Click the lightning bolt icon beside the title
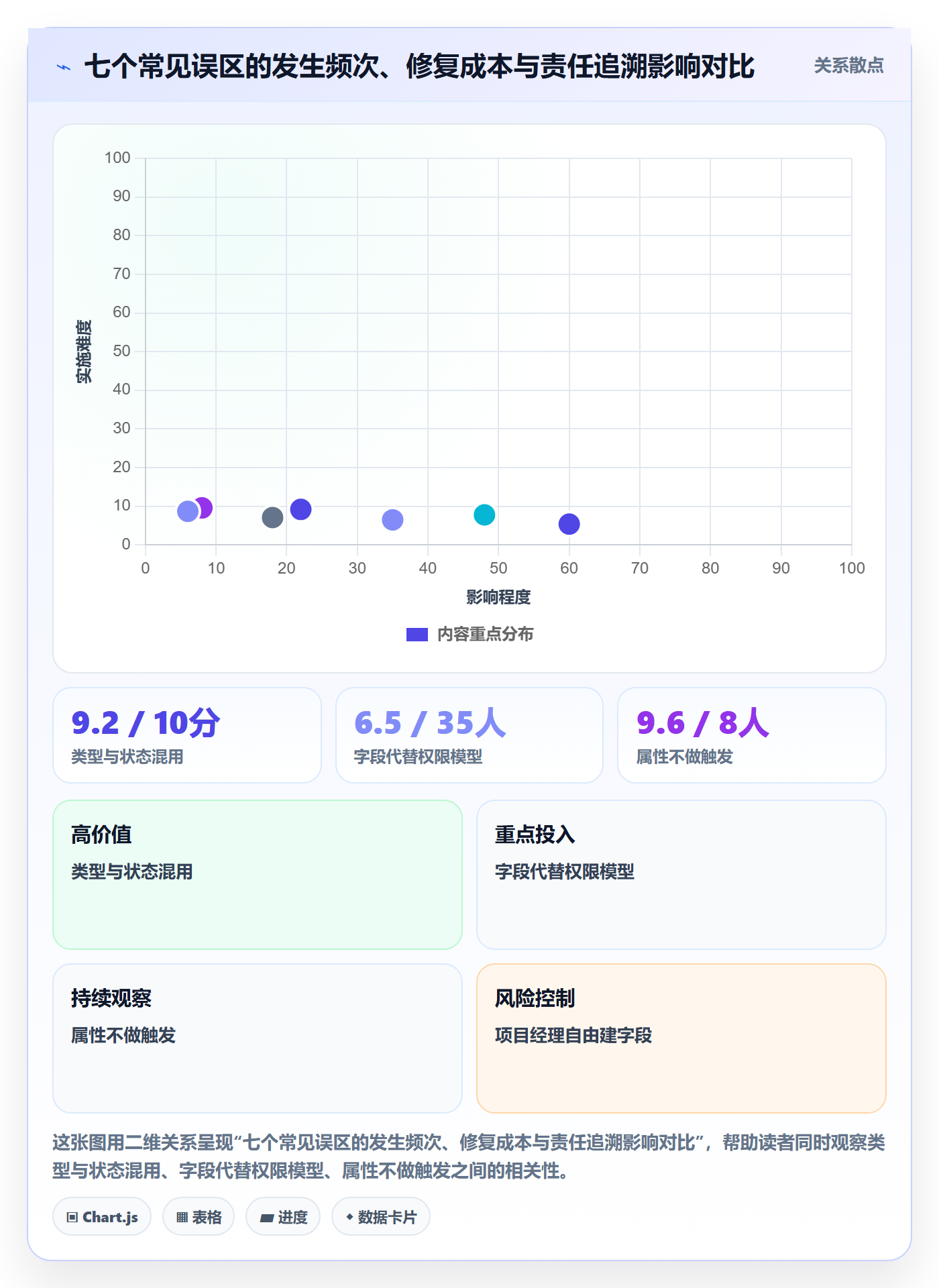 [x=64, y=67]
